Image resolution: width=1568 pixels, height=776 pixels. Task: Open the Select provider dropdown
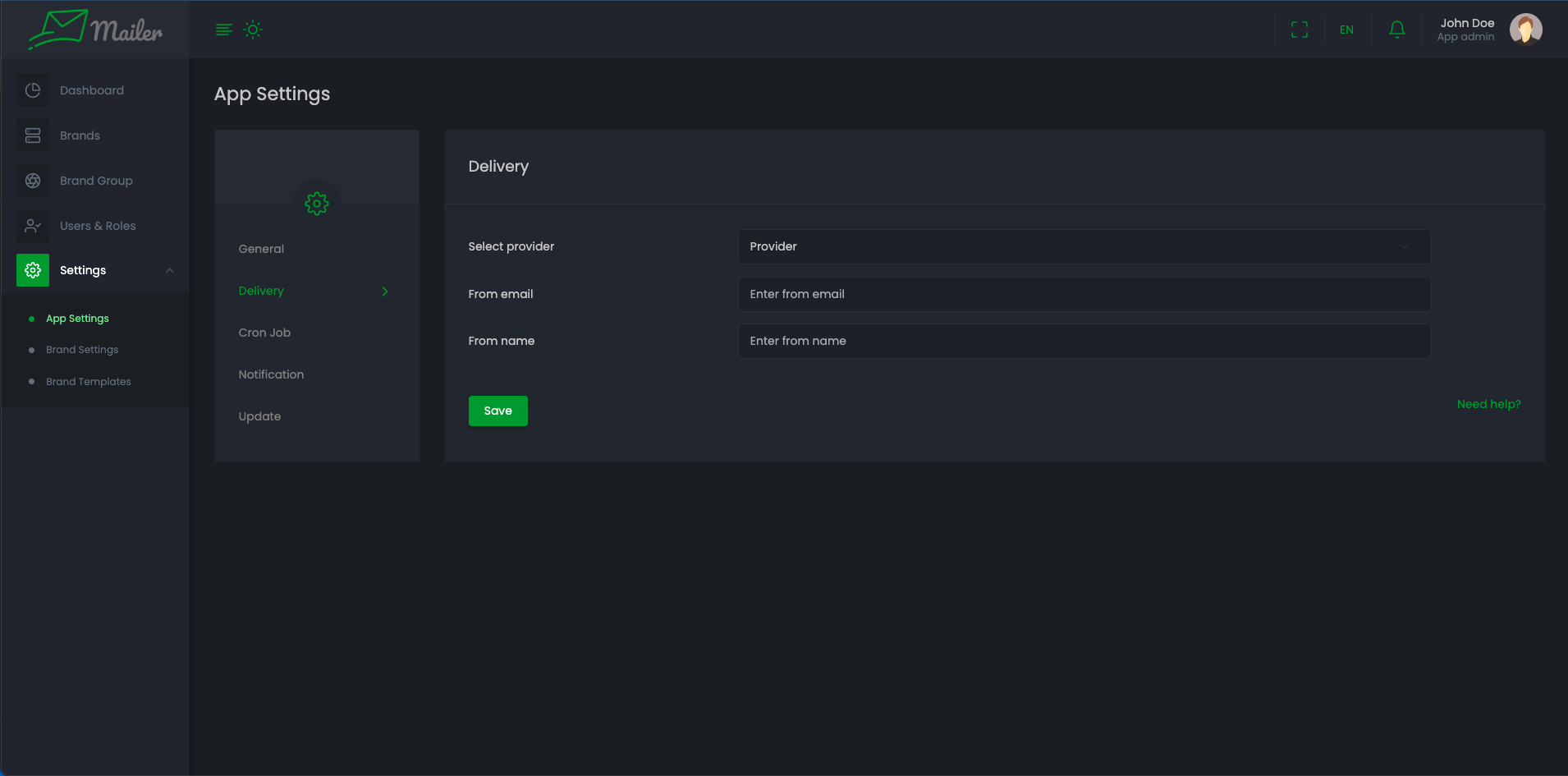pyautogui.click(x=1084, y=246)
